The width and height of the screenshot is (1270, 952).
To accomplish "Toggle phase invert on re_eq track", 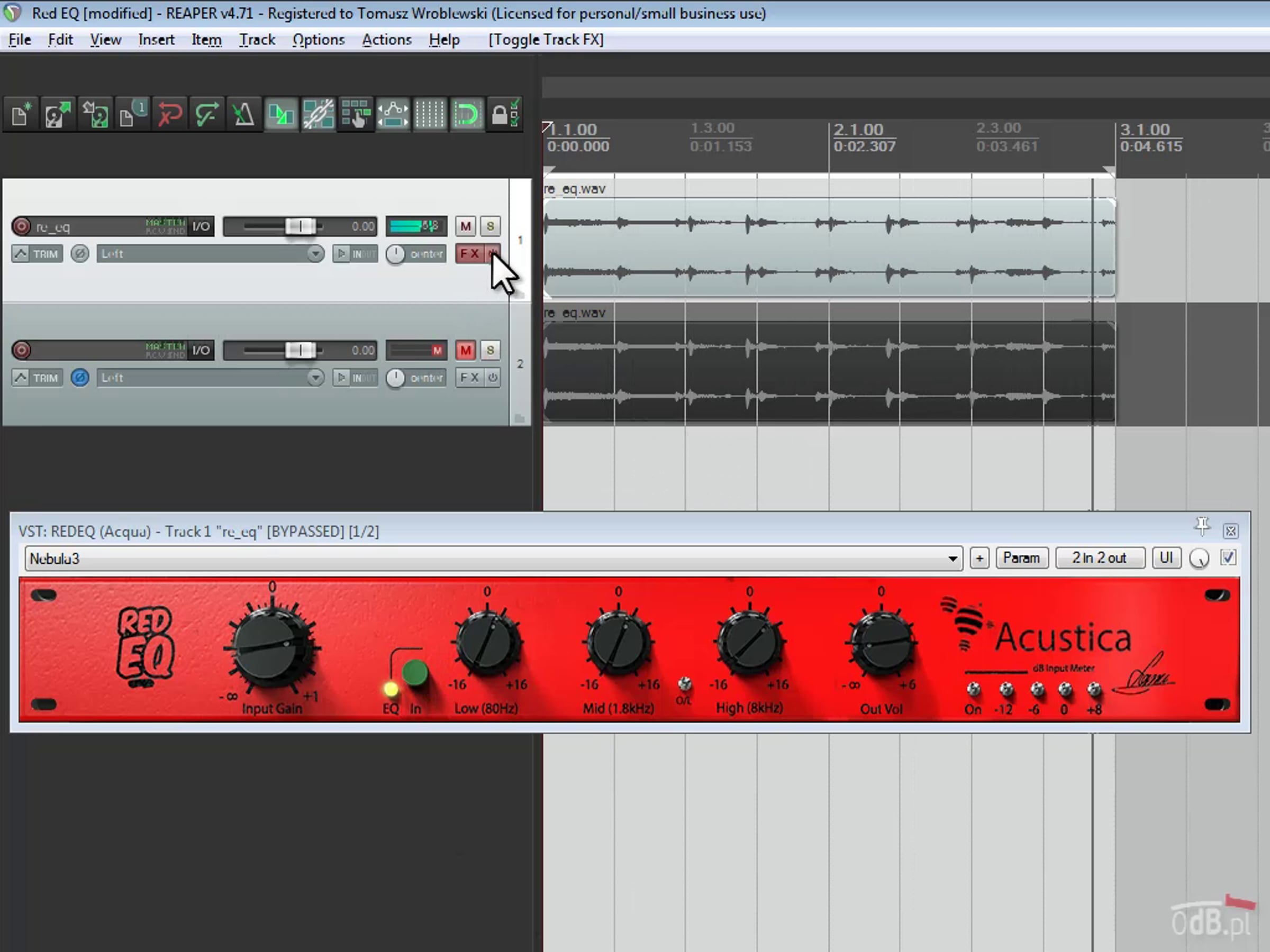I will point(80,254).
